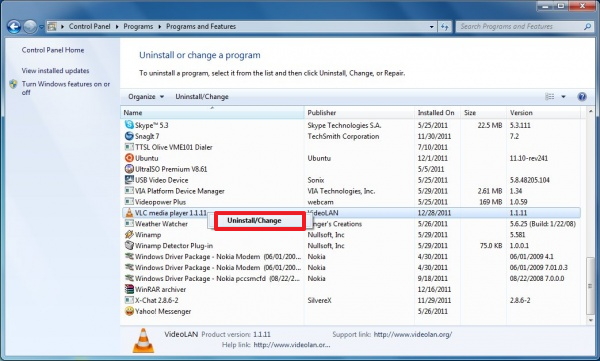Click the Yahoo! Messenger smiley icon
Viewport: 600px width, 361px height.
tap(129, 311)
